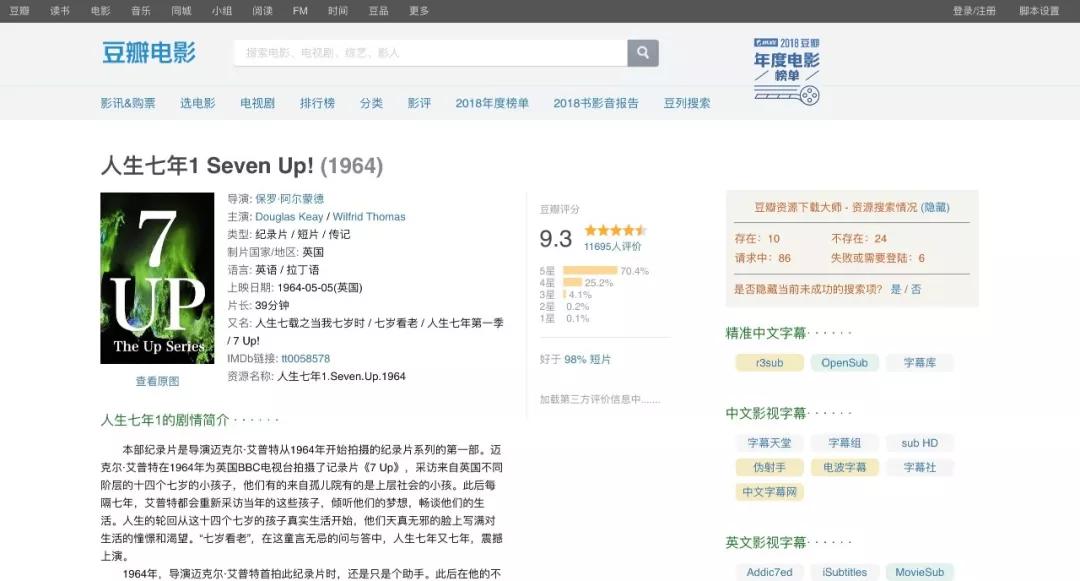
Task: Open the 电视剧 section tab
Action: (256, 102)
